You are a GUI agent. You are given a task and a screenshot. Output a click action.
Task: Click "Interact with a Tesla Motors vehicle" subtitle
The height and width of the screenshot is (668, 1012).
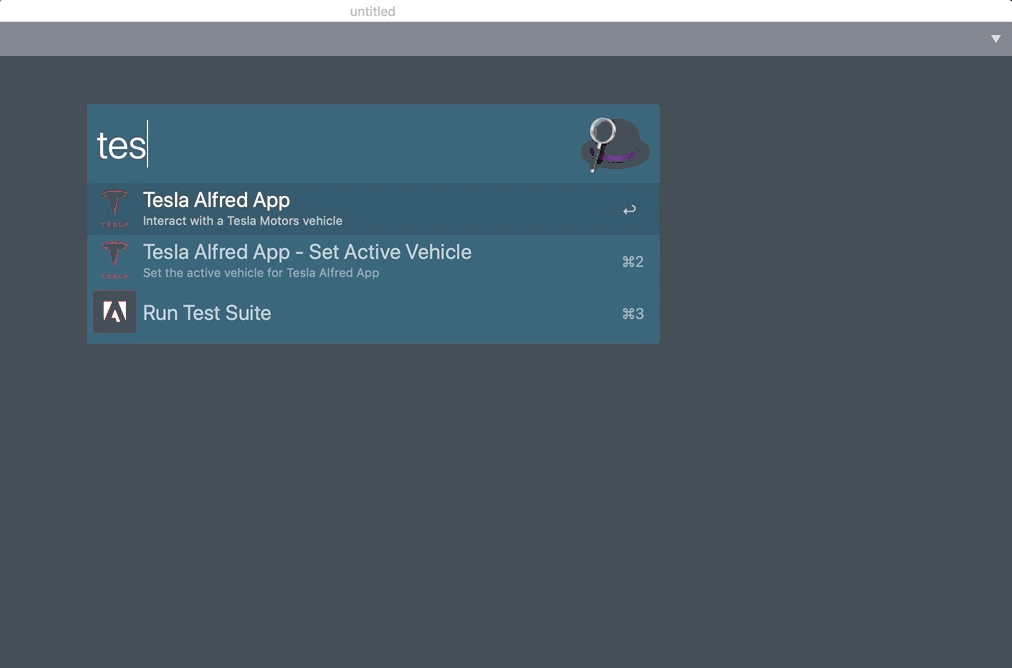(242, 221)
